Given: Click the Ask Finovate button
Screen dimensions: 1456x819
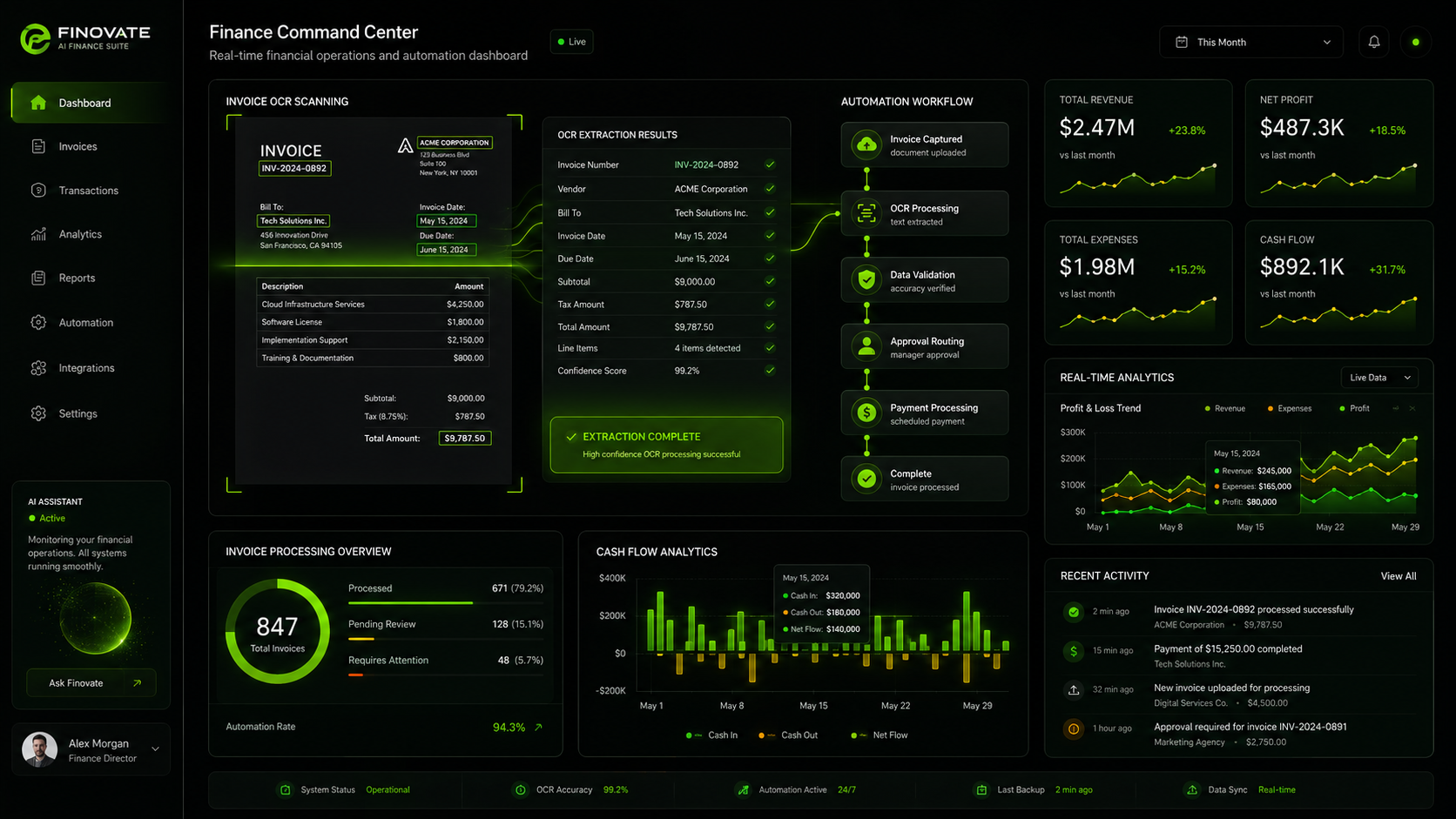Looking at the screenshot, I should point(91,683).
